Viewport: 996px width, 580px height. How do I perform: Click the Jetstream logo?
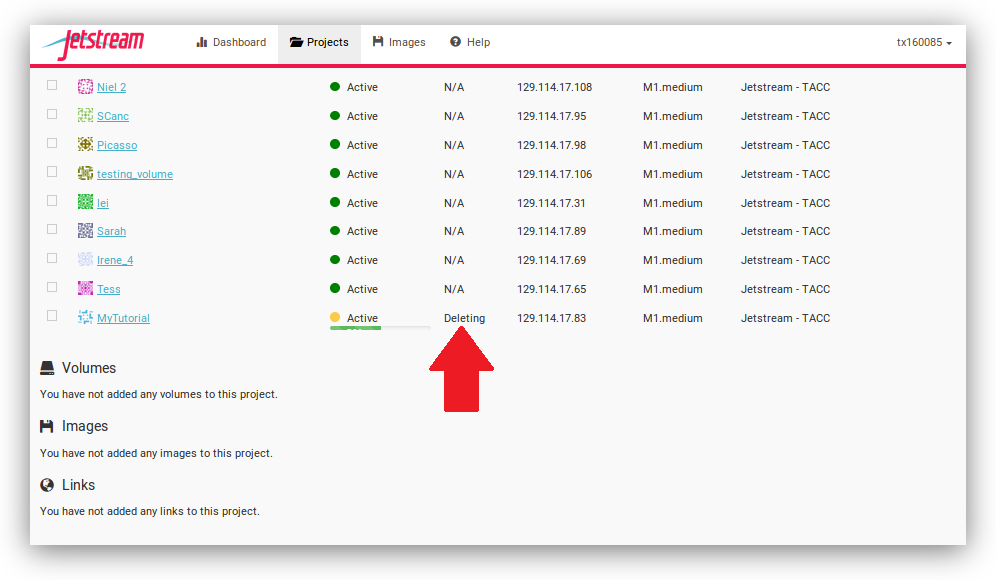(93, 44)
